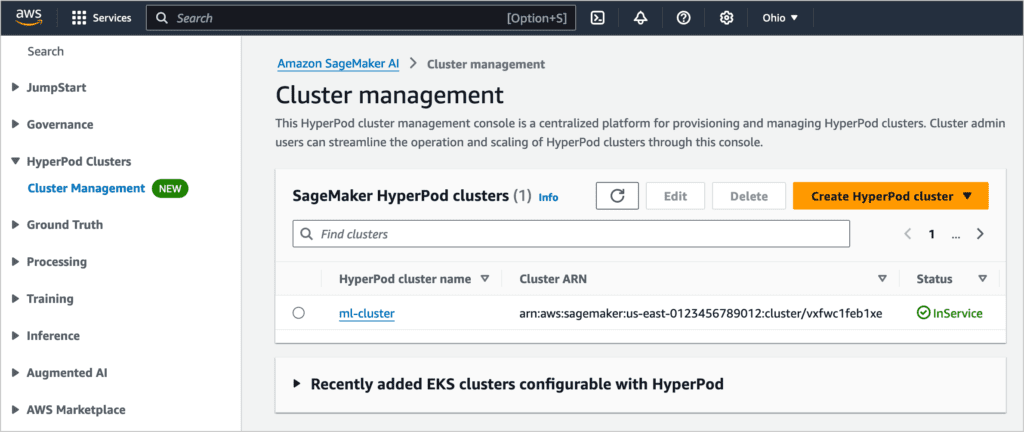Focus the Find clusters search field

pos(571,234)
